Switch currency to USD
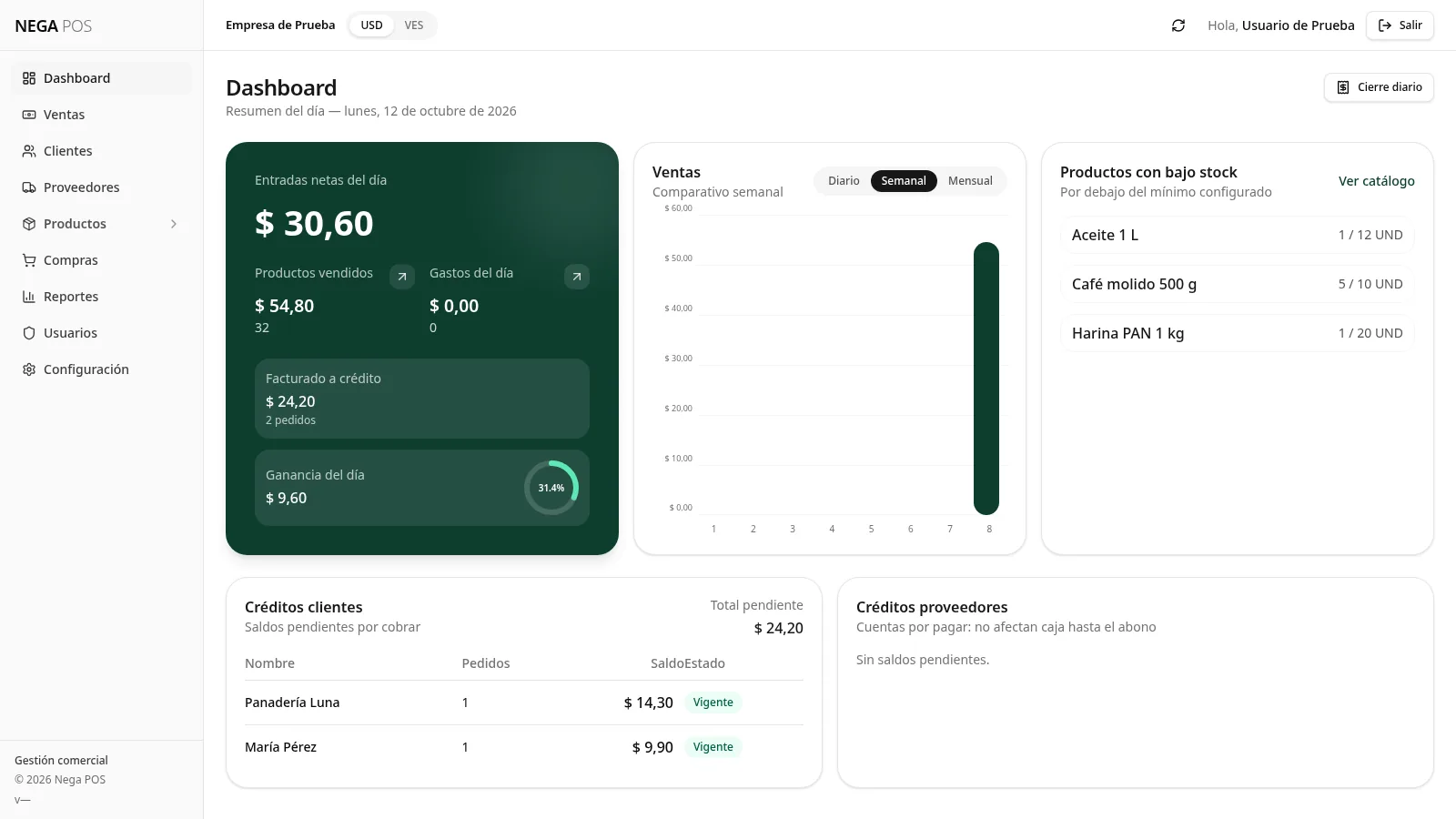 tap(371, 25)
